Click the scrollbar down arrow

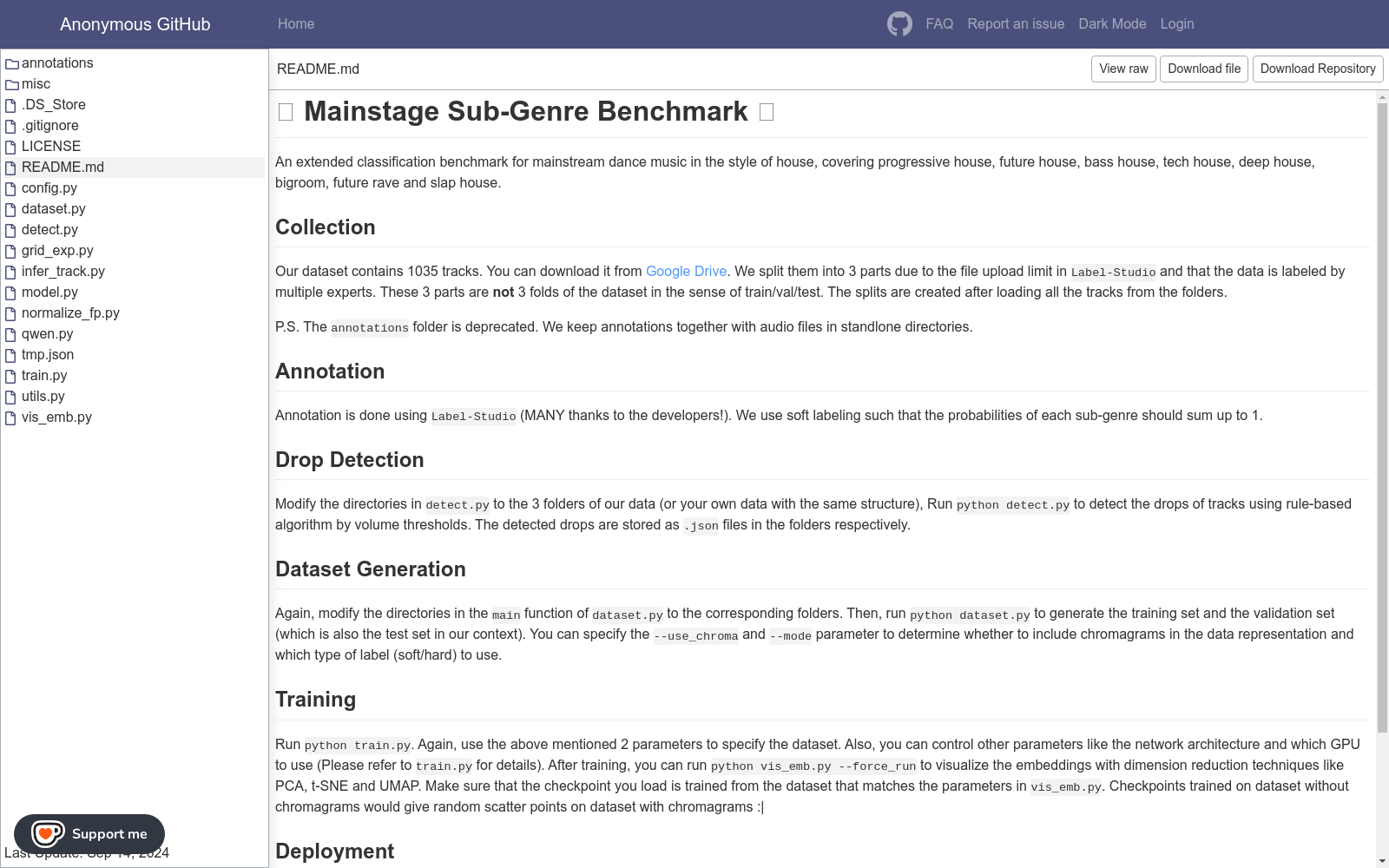pyautogui.click(x=1382, y=861)
